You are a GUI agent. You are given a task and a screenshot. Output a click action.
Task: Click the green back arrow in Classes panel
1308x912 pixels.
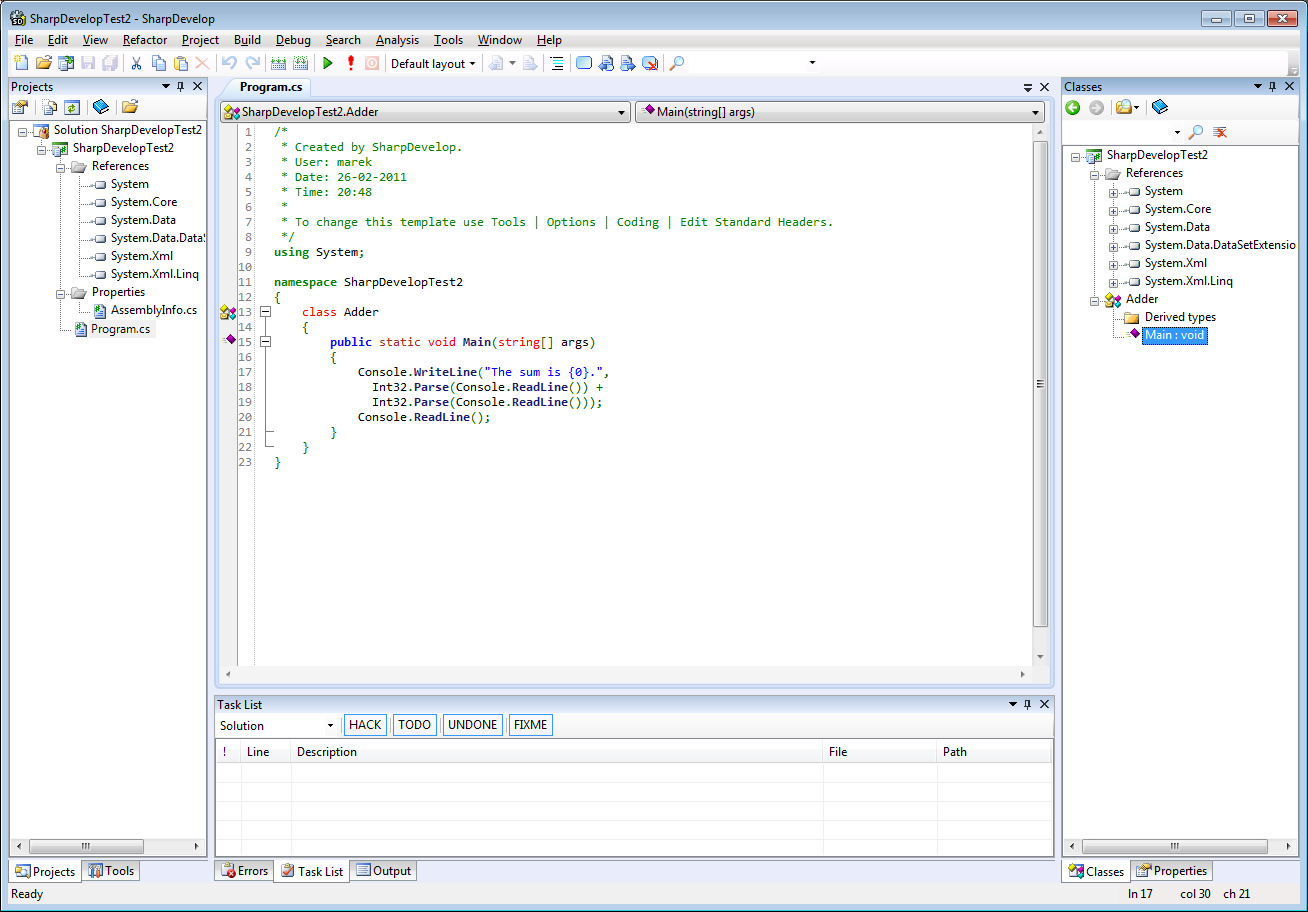click(x=1073, y=107)
